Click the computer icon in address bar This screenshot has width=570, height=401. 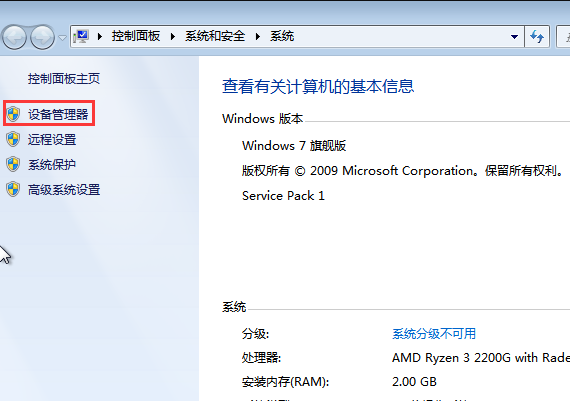tap(81, 36)
